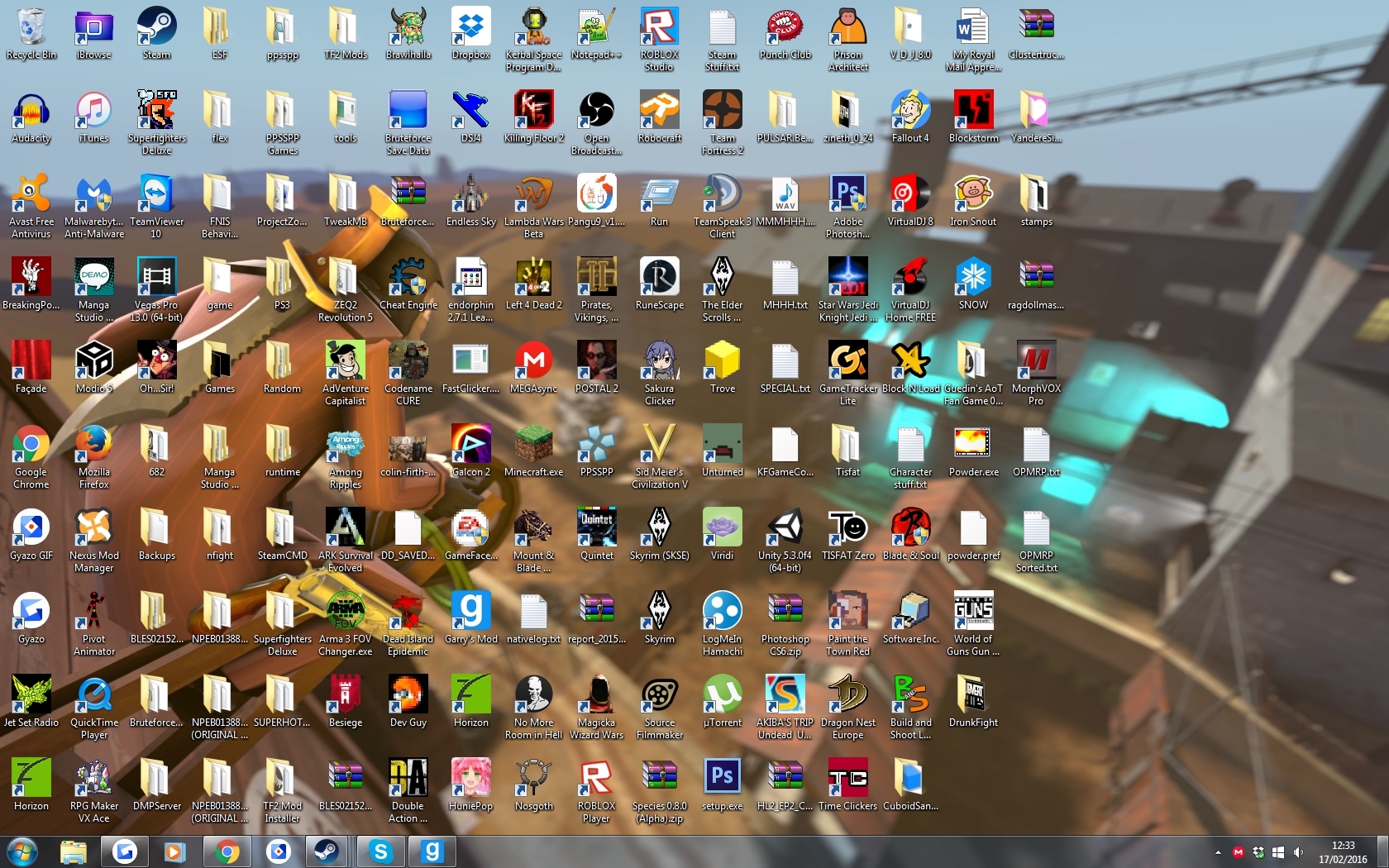Click the Time Clickers desktop icon
This screenshot has width=1389, height=868.
click(848, 785)
